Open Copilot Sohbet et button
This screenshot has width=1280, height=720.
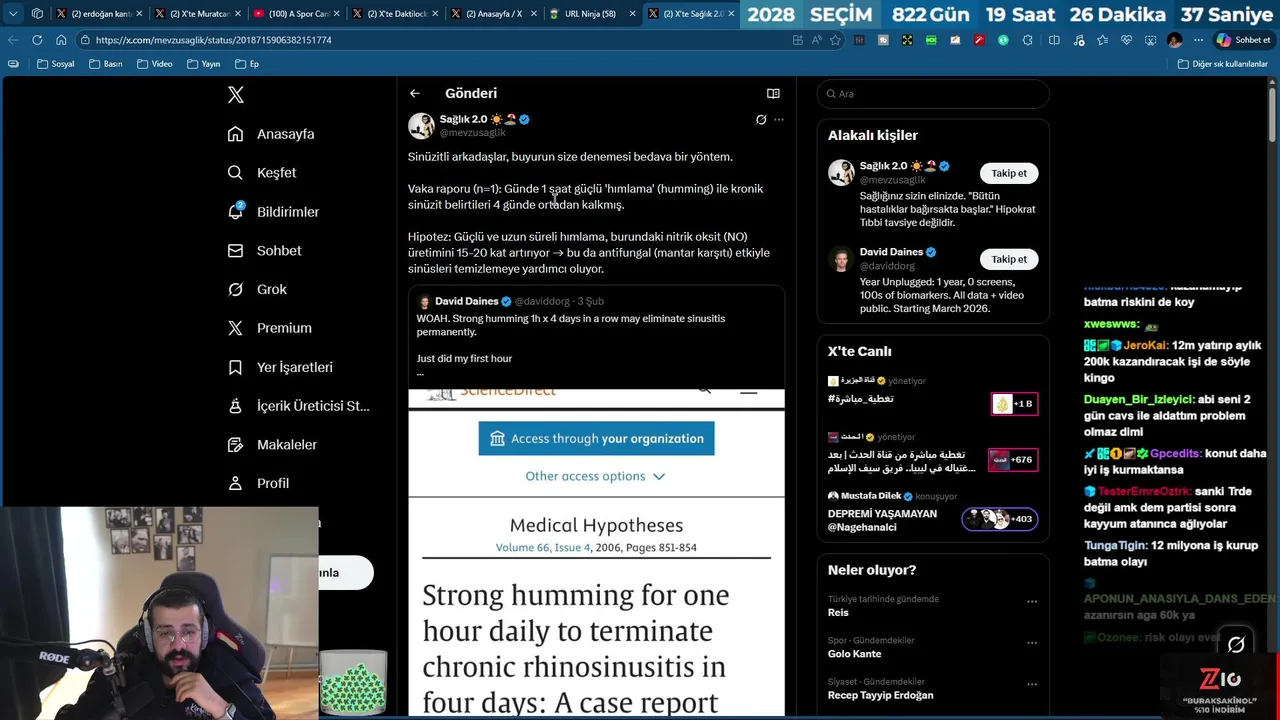[x=1243, y=40]
